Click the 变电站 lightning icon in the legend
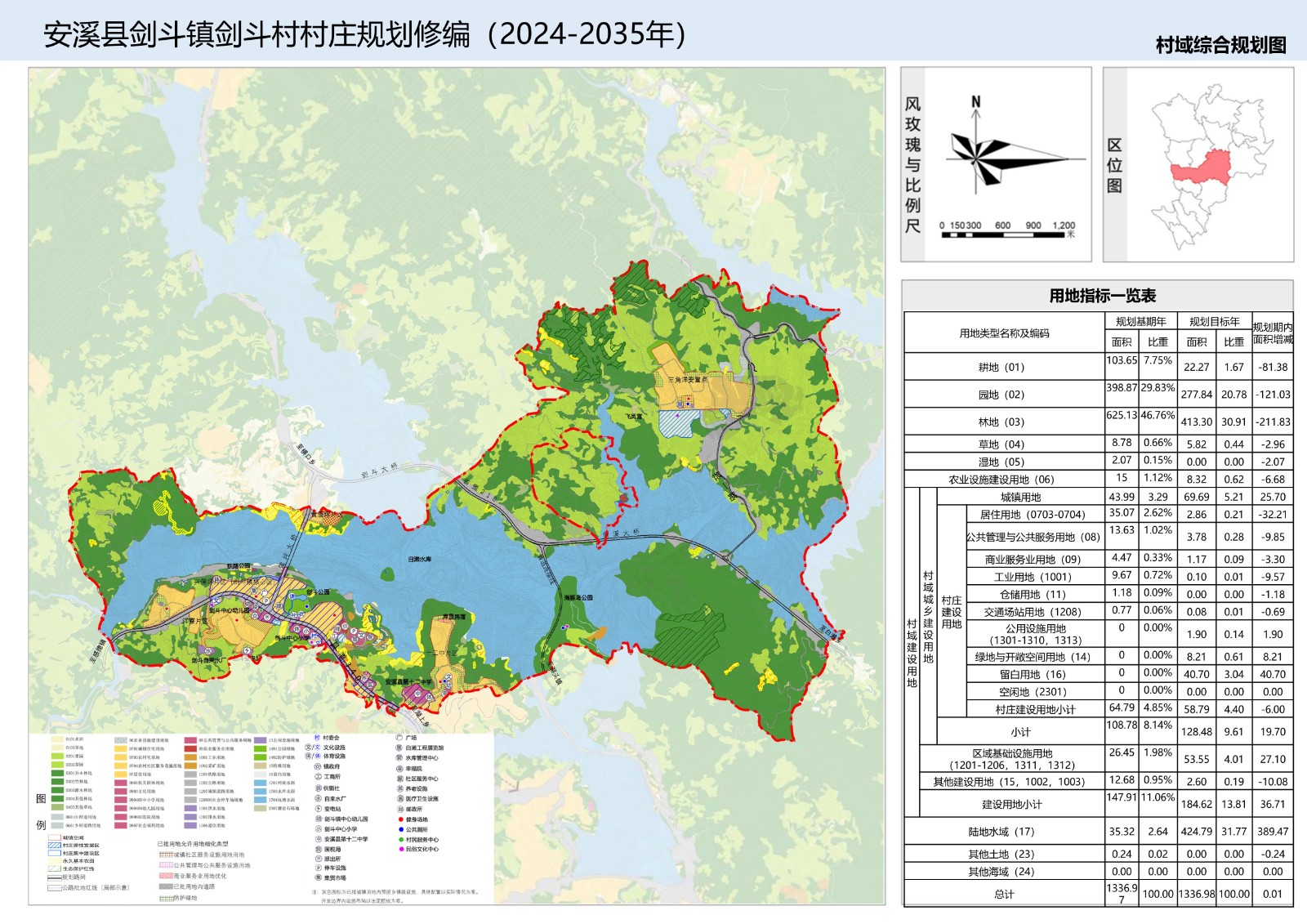1307x924 pixels. (x=317, y=809)
